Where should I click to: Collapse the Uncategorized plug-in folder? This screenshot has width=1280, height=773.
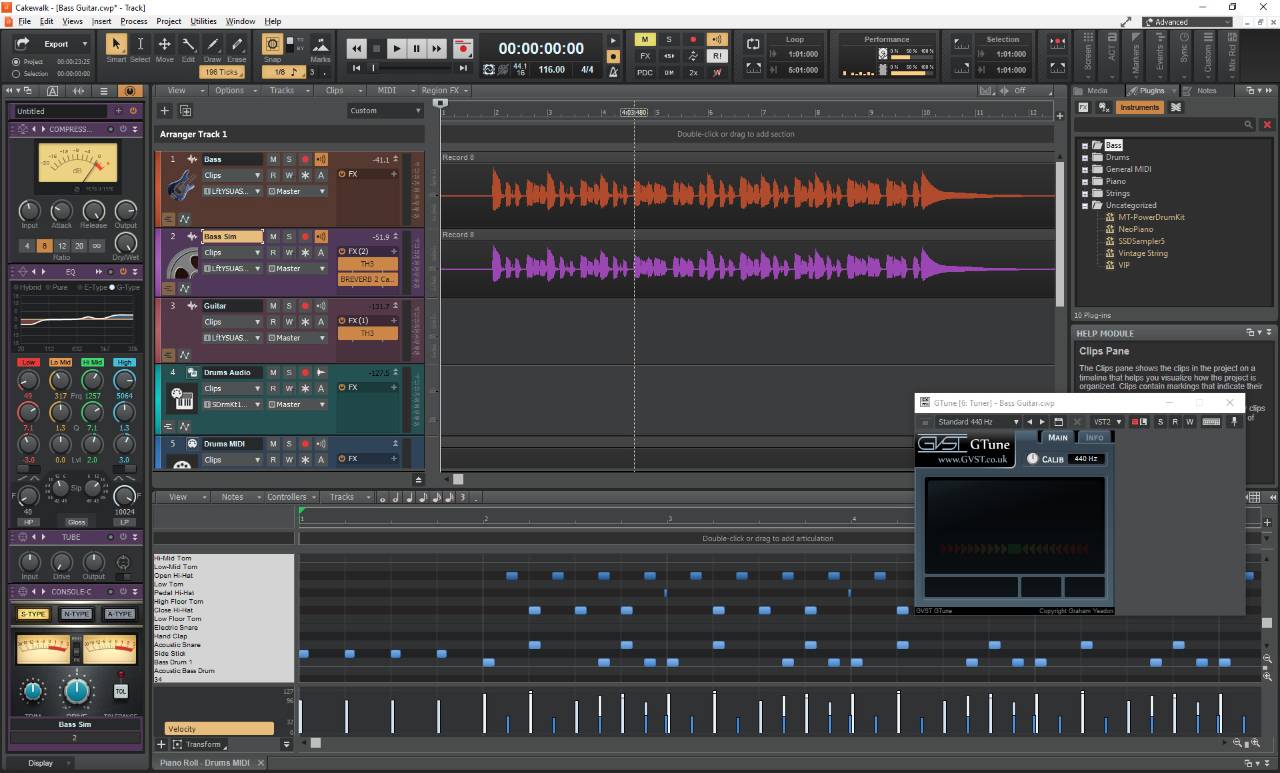click(x=1085, y=205)
